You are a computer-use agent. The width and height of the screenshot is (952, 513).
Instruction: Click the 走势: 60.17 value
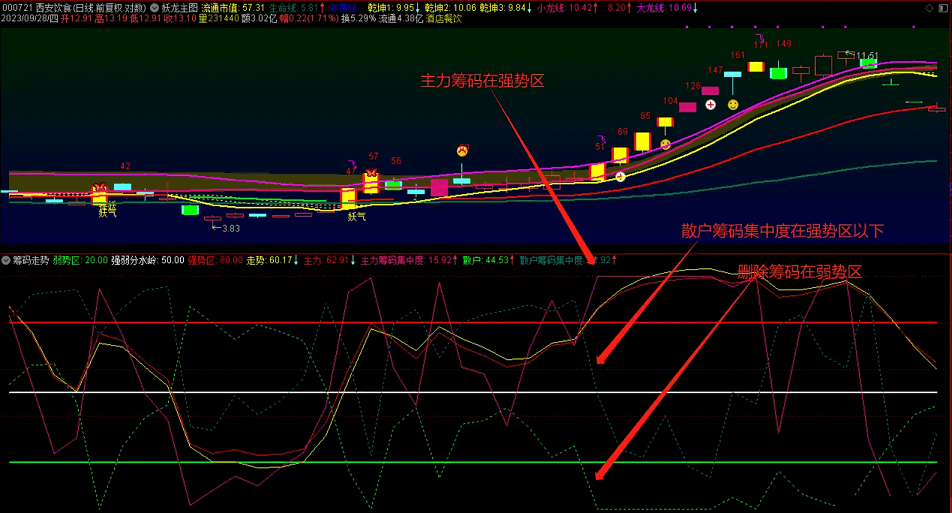click(x=272, y=260)
